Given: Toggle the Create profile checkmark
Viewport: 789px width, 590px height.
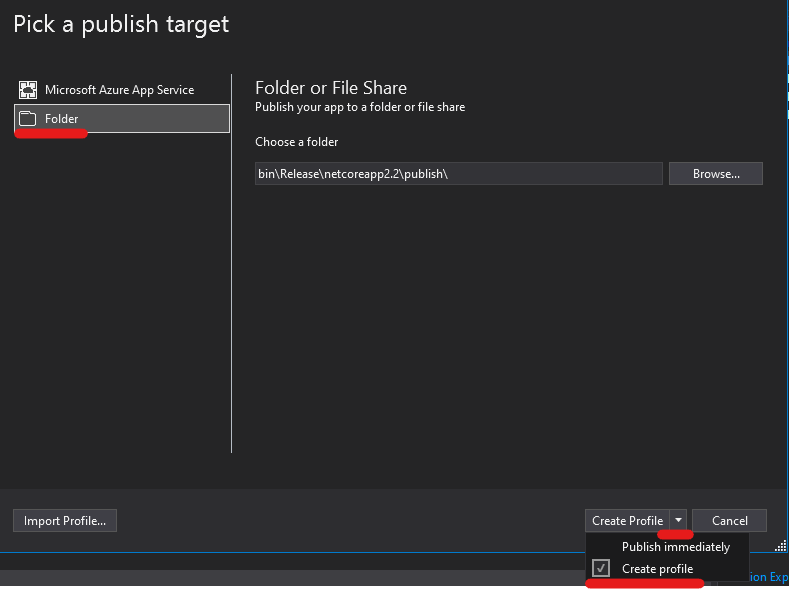Looking at the screenshot, I should [601, 568].
